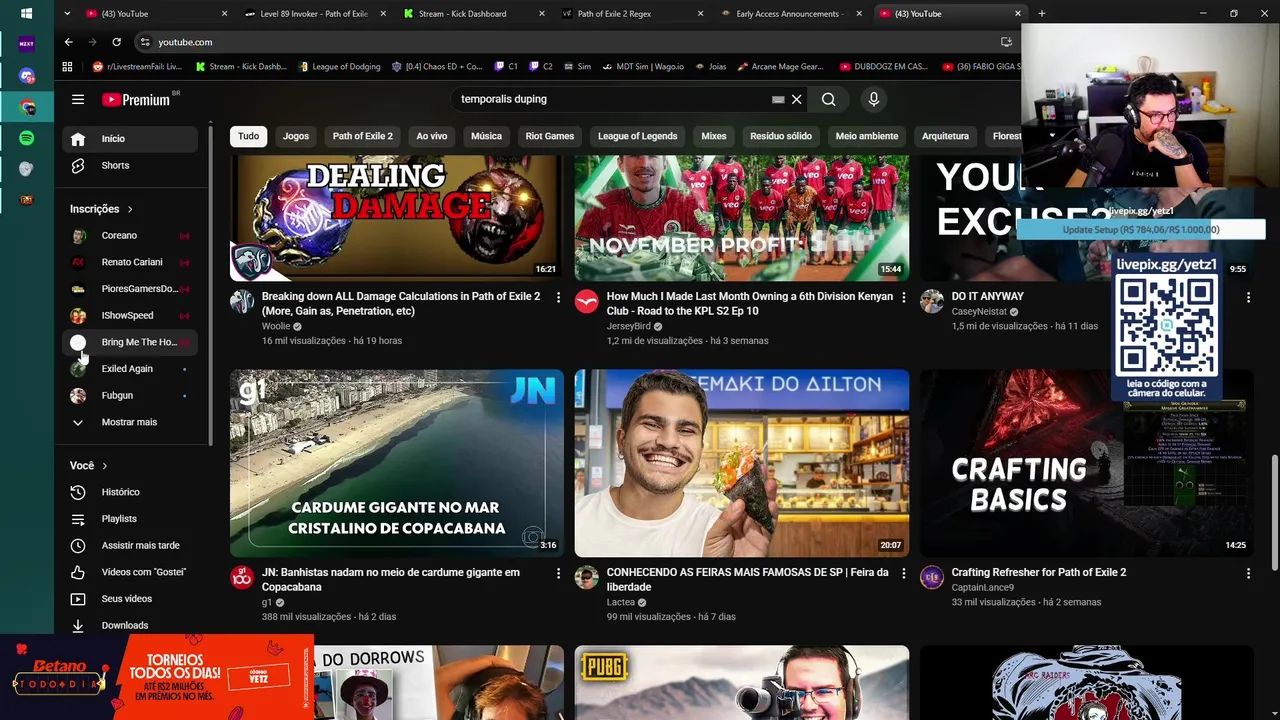The width and height of the screenshot is (1280, 720).
Task: Open Downloads in sidebar
Action: point(130,625)
